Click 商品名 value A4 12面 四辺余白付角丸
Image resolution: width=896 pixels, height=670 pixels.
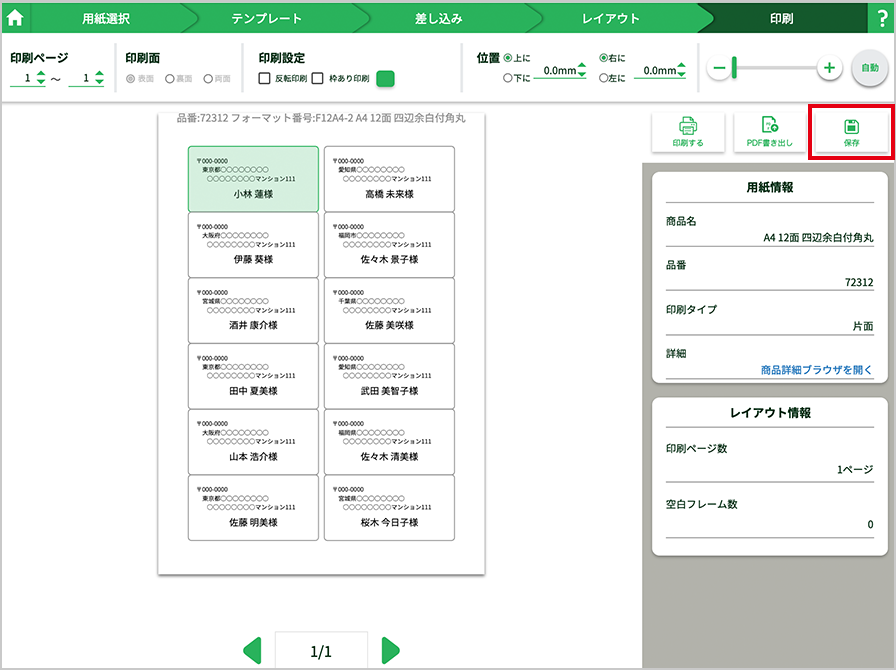[x=818, y=237]
